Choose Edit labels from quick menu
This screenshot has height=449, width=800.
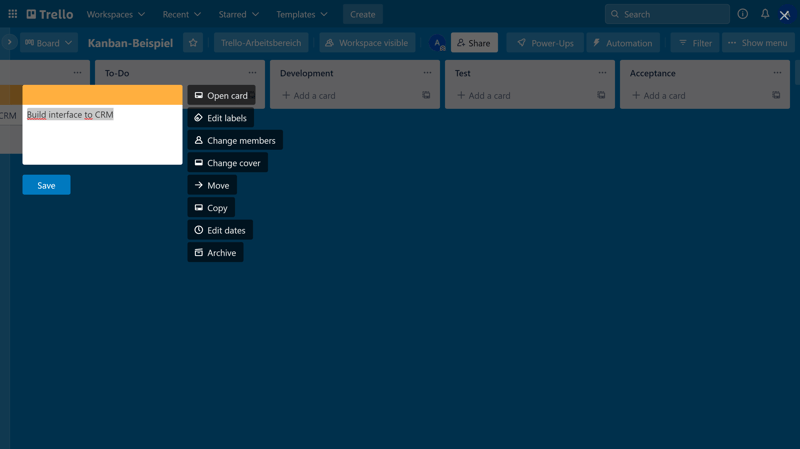tap(221, 118)
